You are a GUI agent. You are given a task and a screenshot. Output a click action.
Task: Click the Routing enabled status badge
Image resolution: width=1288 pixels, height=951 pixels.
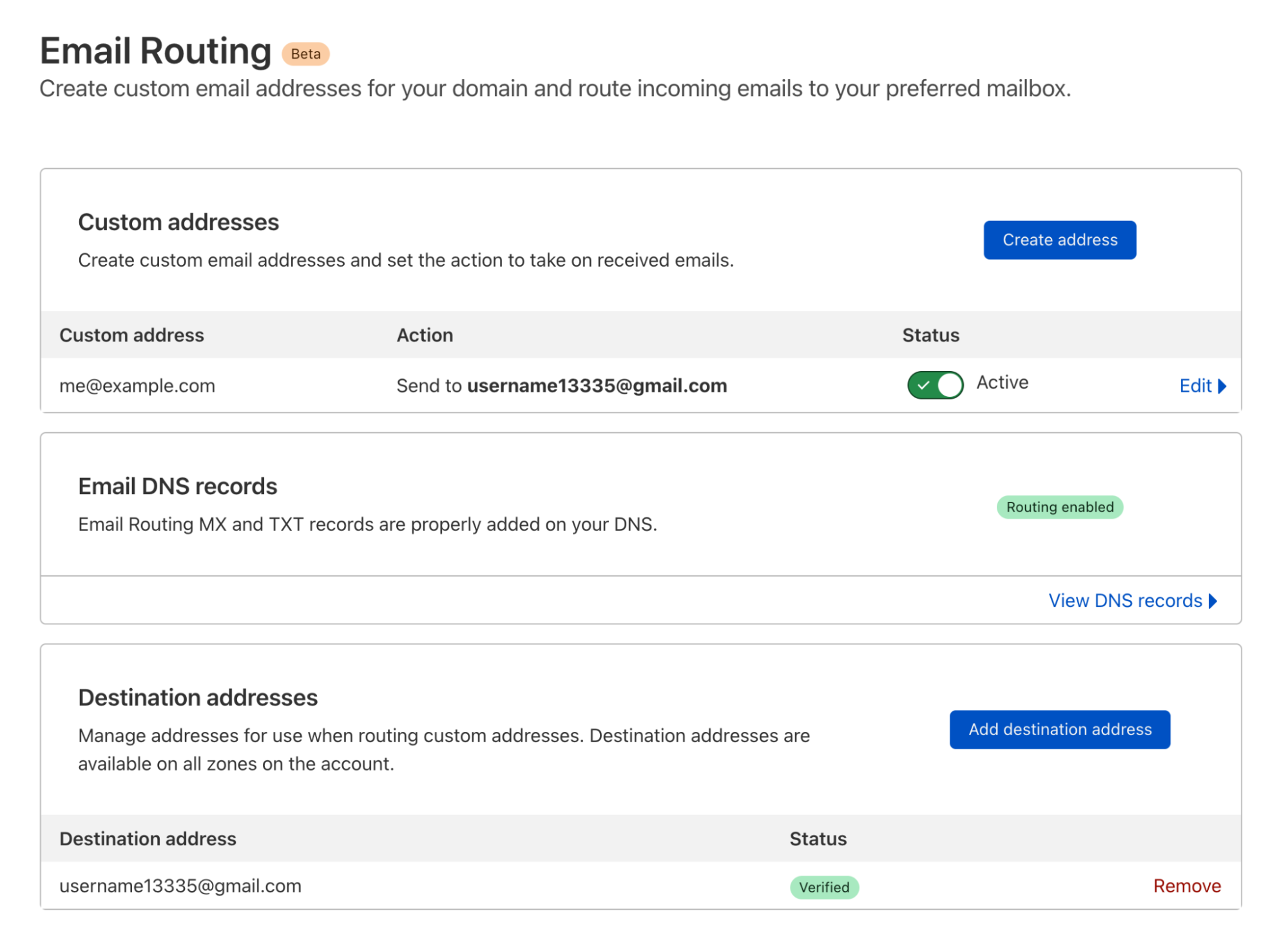(1059, 506)
